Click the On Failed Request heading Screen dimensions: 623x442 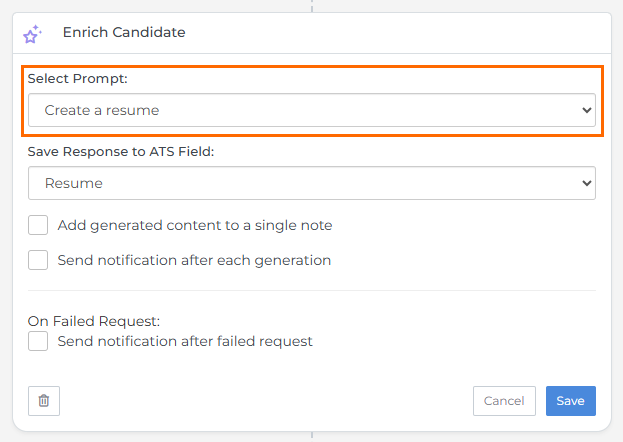coord(94,321)
